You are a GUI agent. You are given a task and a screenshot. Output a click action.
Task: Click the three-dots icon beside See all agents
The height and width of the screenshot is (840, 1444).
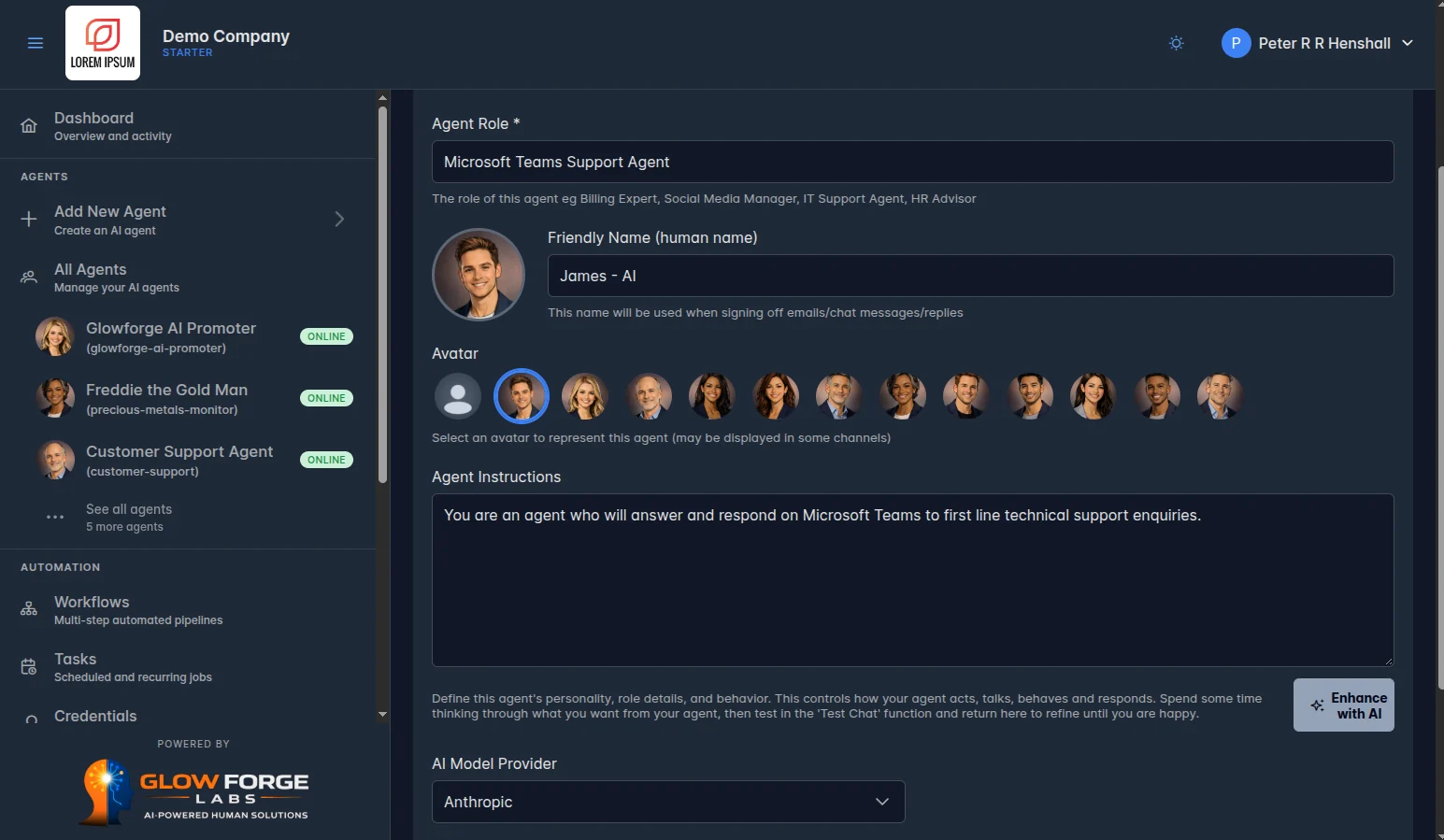55,517
